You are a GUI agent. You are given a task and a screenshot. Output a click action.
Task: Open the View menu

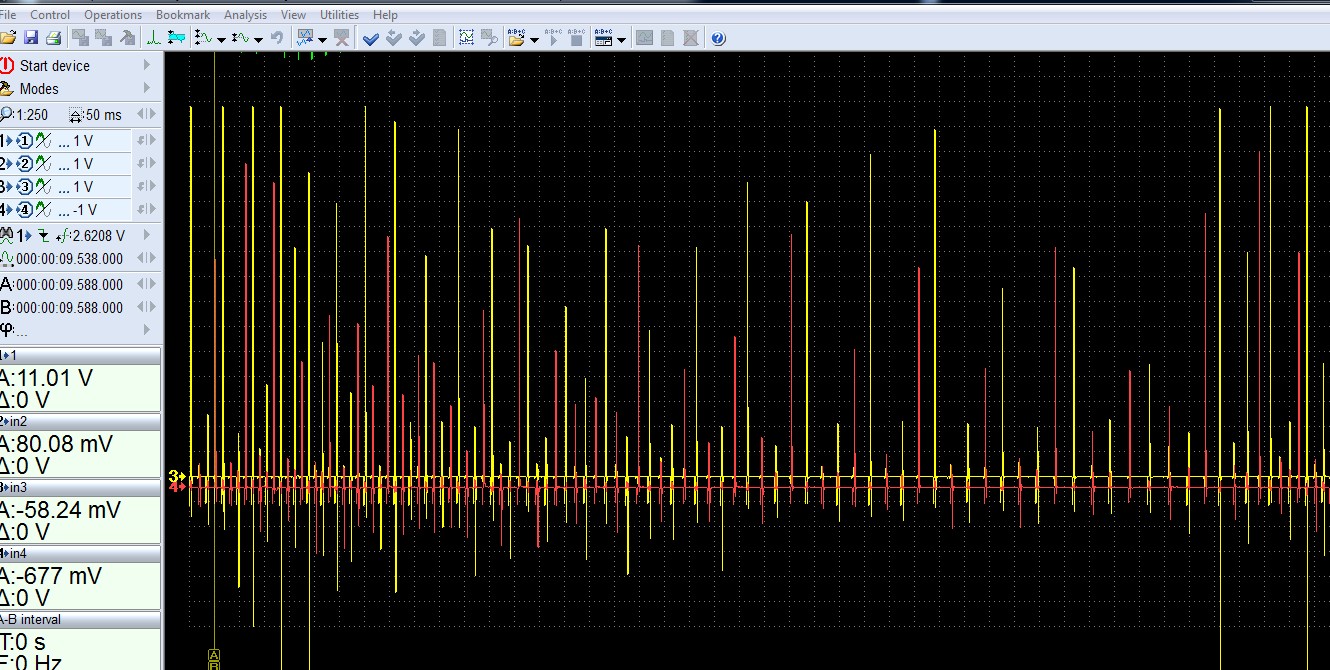pyautogui.click(x=293, y=15)
